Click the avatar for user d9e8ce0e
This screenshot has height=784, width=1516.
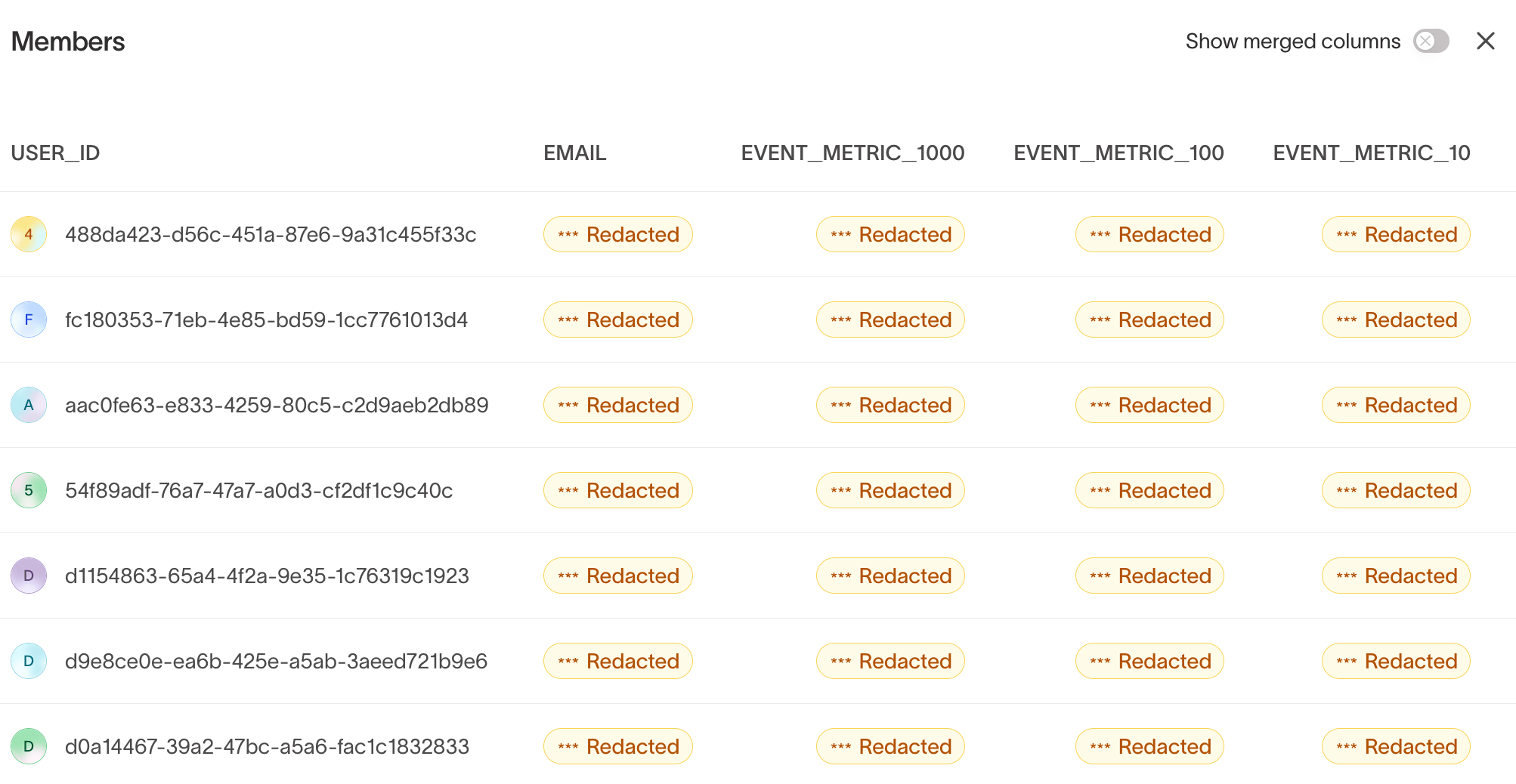coord(29,661)
